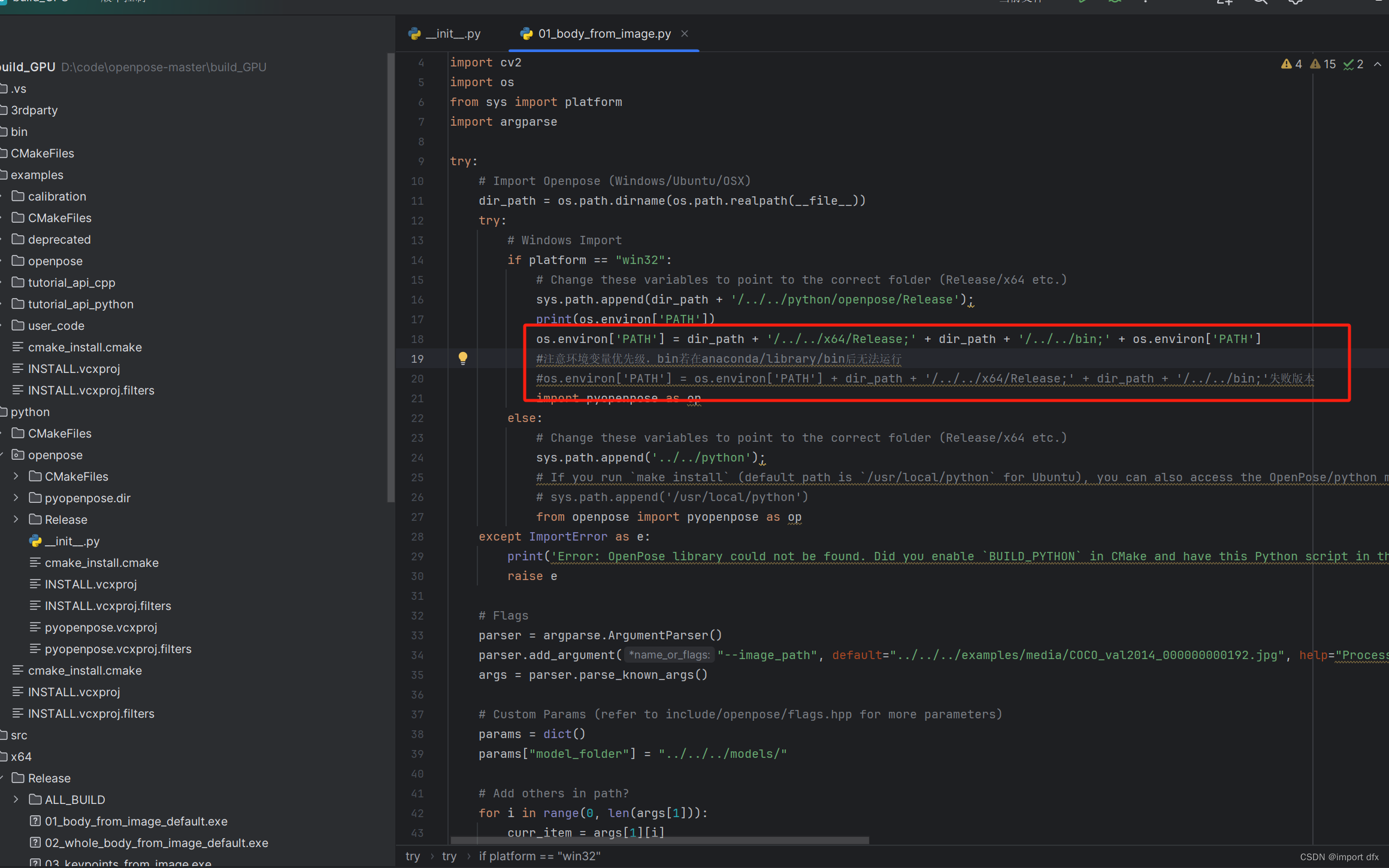Open Settings via the gear icon
This screenshot has width=1389, height=868.
(1294, 2)
